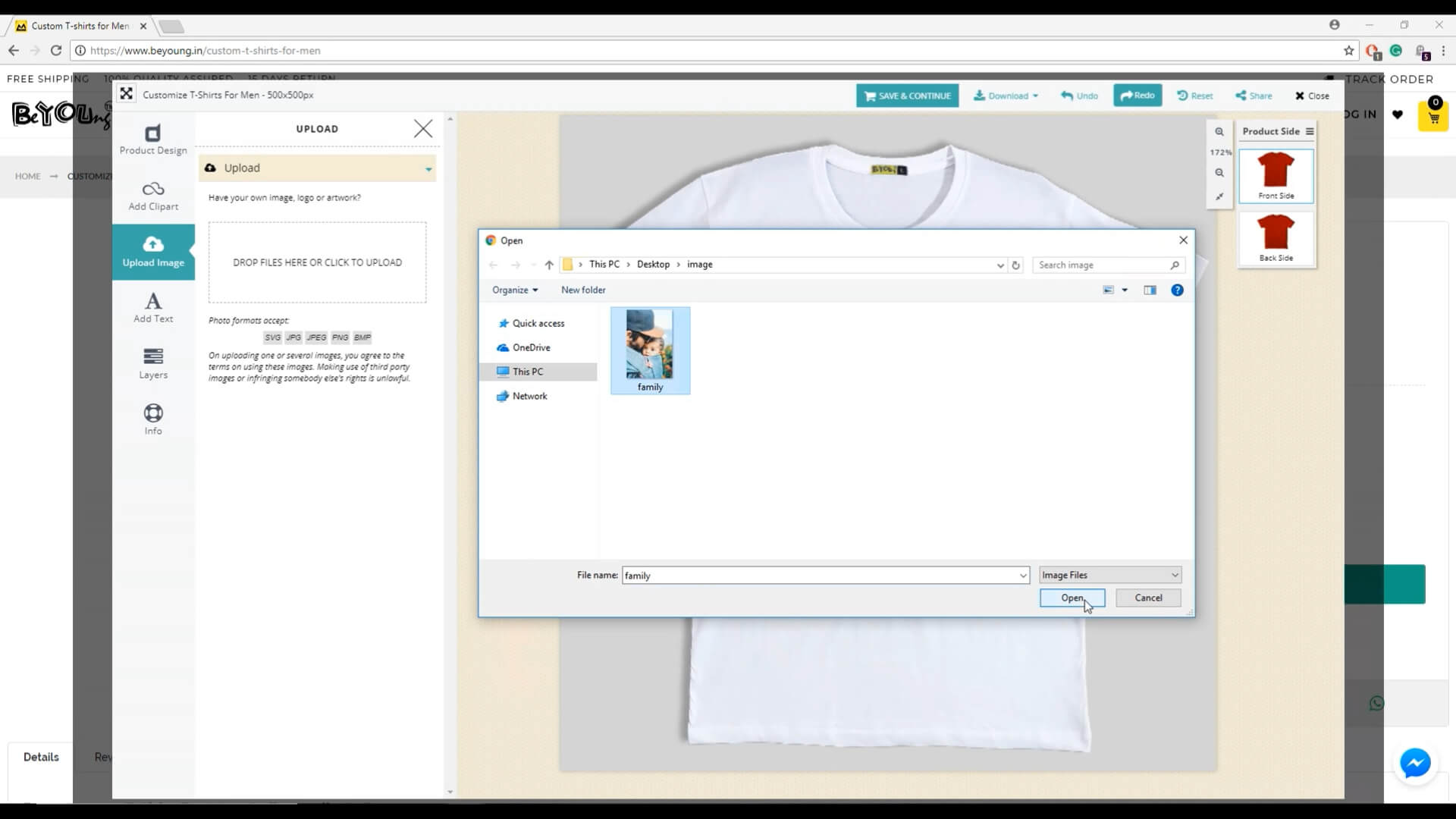
Task: Open the Messenger chat bubble
Action: (1415, 763)
